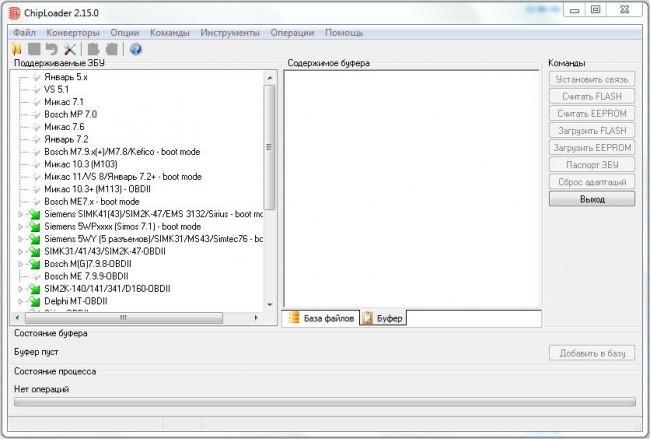Select Микас 7.6 in the ECU tree
This screenshot has width=650, height=439.
[64, 127]
